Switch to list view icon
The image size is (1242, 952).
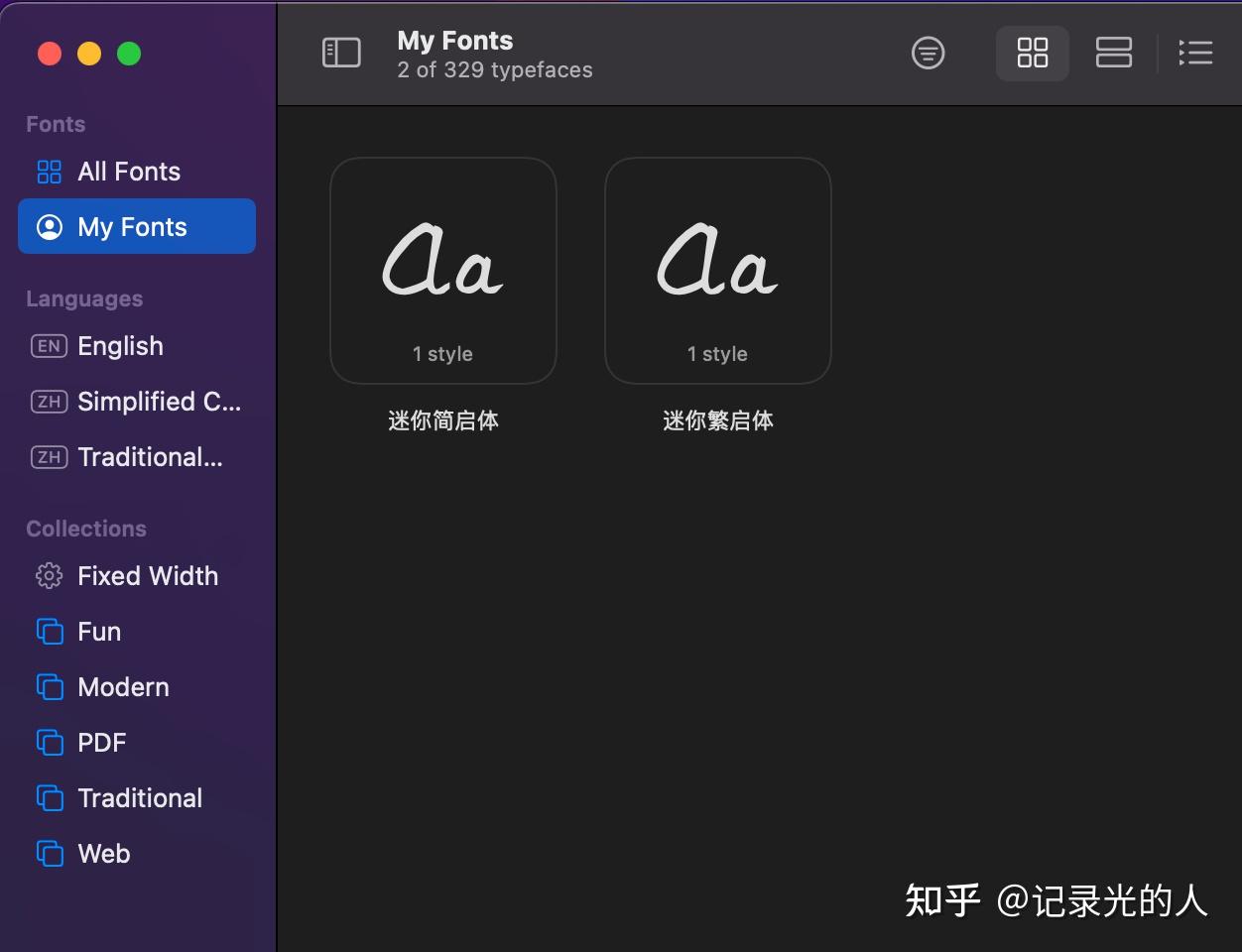tap(1113, 53)
